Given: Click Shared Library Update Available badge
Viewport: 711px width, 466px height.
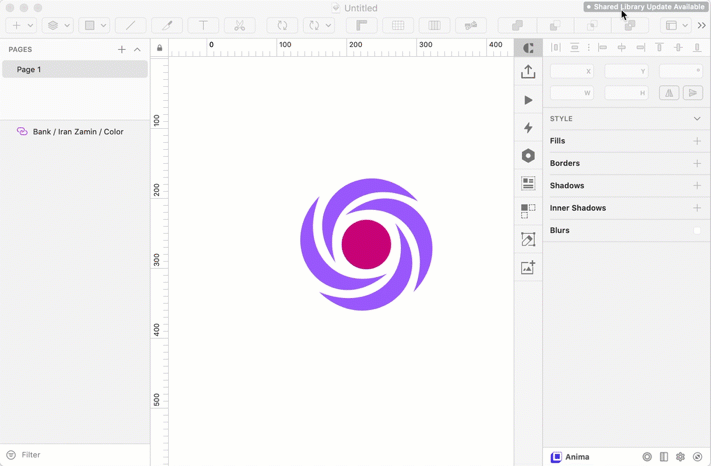Looking at the screenshot, I should coord(645,7).
